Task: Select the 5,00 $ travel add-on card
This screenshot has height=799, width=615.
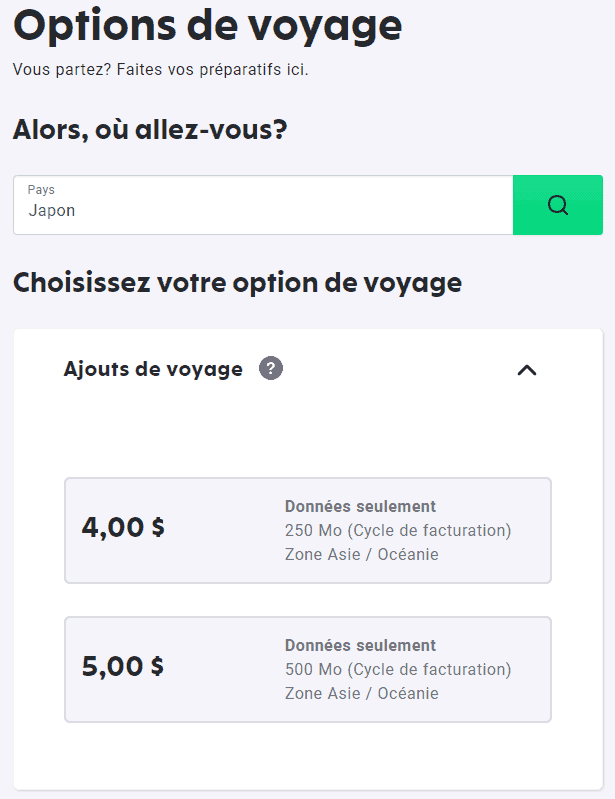Action: click(307, 669)
